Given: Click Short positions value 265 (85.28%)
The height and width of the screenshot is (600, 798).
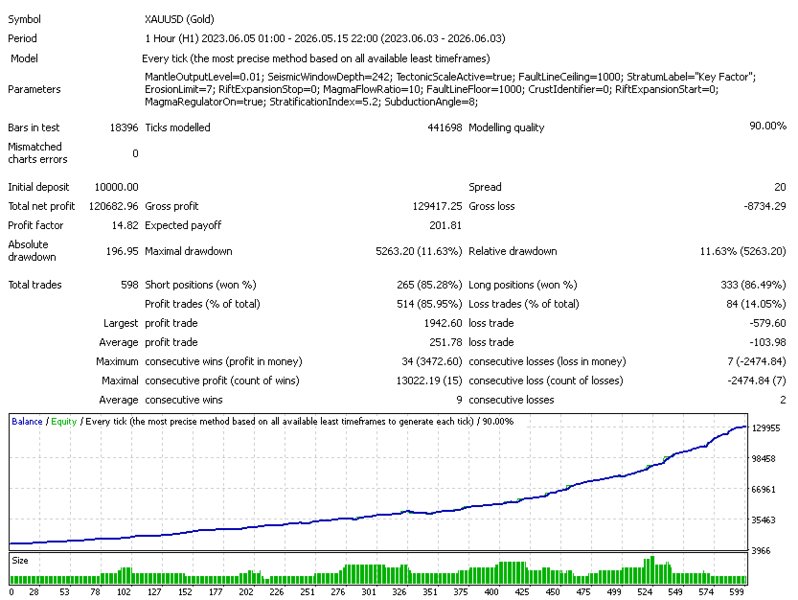Looking at the screenshot, I should coord(429,285).
